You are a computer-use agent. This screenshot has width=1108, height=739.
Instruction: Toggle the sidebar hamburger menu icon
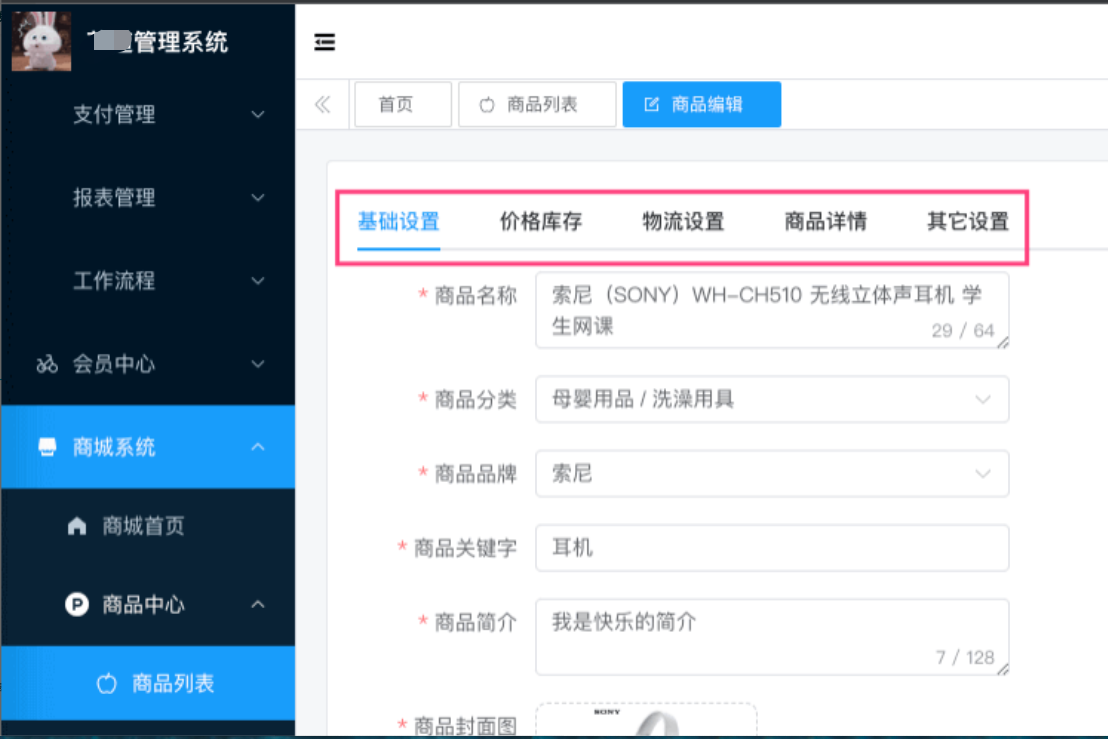[x=325, y=42]
